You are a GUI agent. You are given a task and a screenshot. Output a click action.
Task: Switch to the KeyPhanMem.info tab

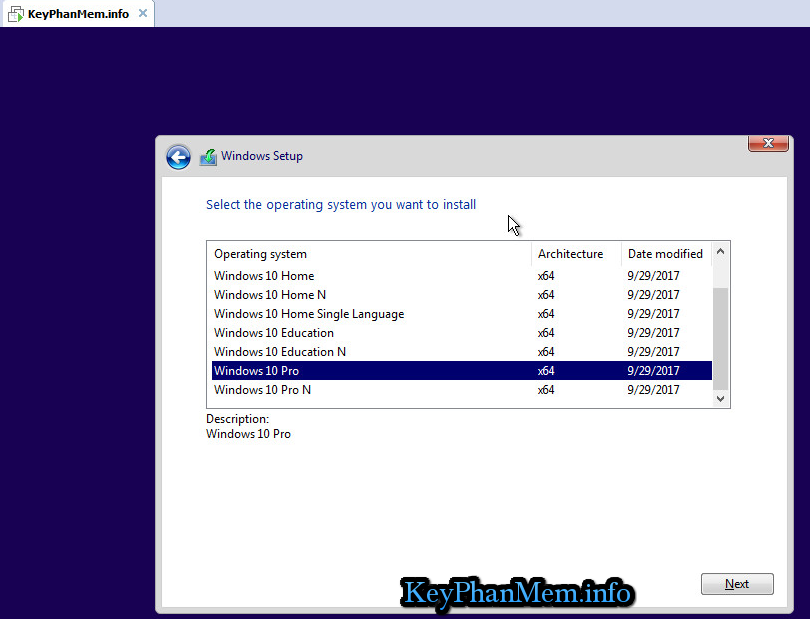(x=78, y=14)
